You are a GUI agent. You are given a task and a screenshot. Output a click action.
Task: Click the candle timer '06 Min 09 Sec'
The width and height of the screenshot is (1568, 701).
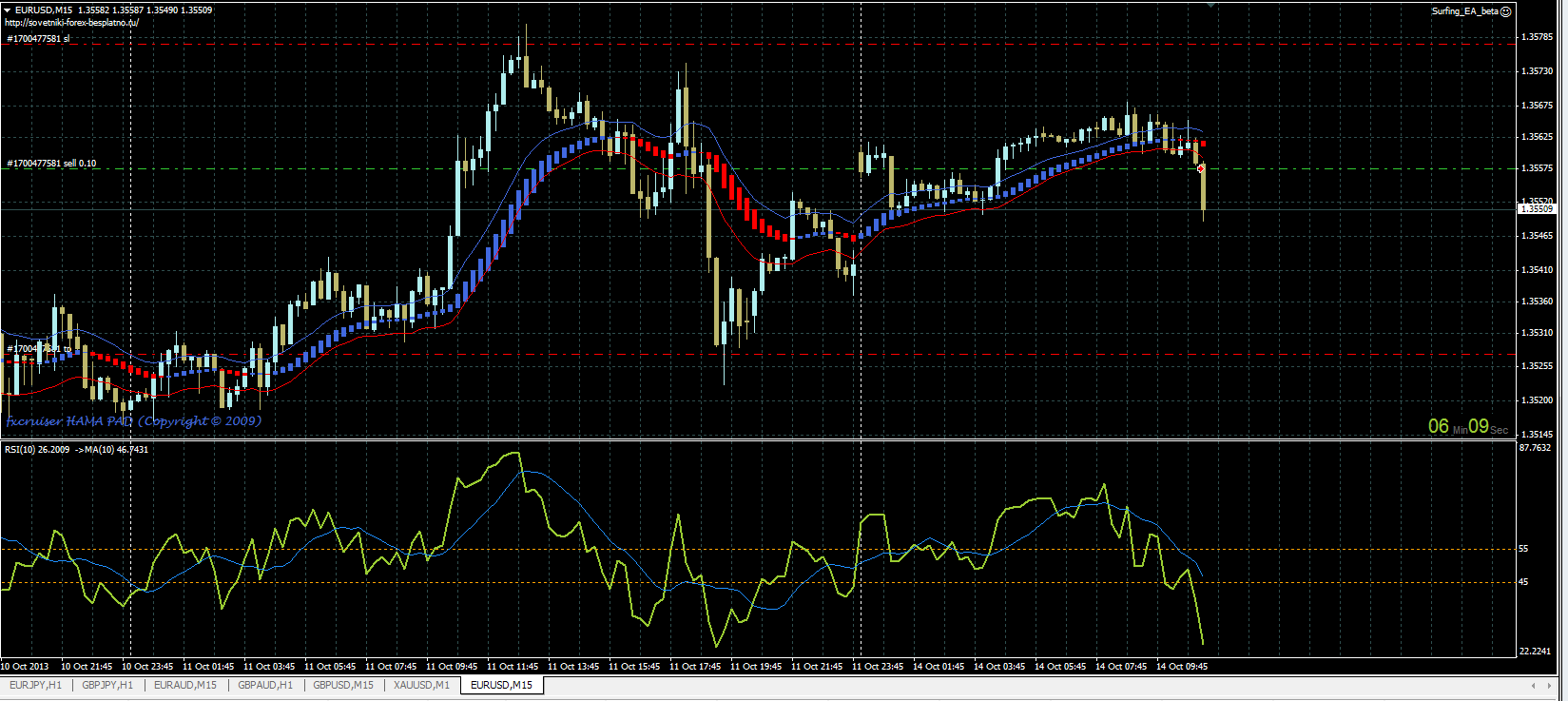(1467, 427)
